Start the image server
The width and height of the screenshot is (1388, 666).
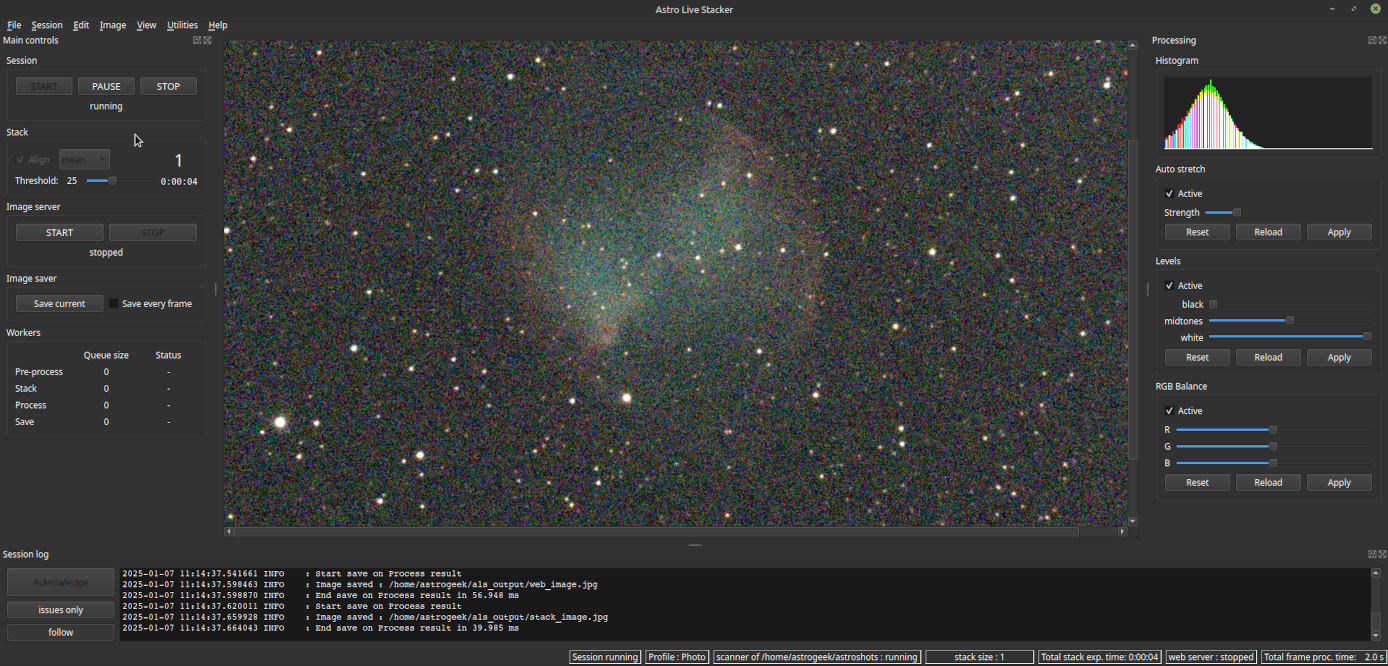[x=59, y=231]
